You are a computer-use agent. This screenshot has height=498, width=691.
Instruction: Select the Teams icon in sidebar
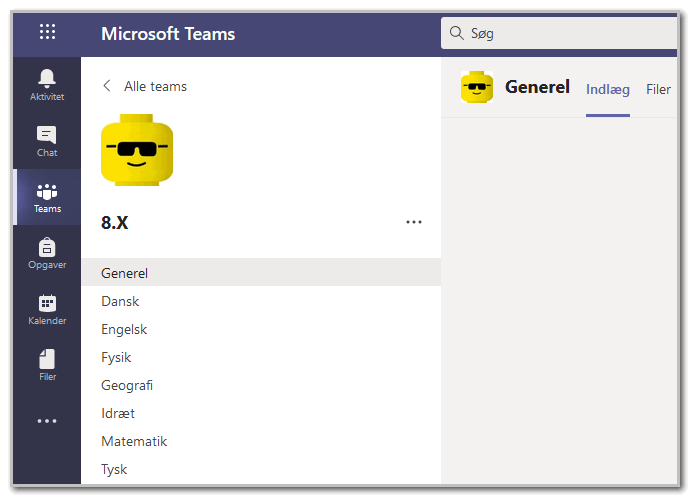point(47,192)
